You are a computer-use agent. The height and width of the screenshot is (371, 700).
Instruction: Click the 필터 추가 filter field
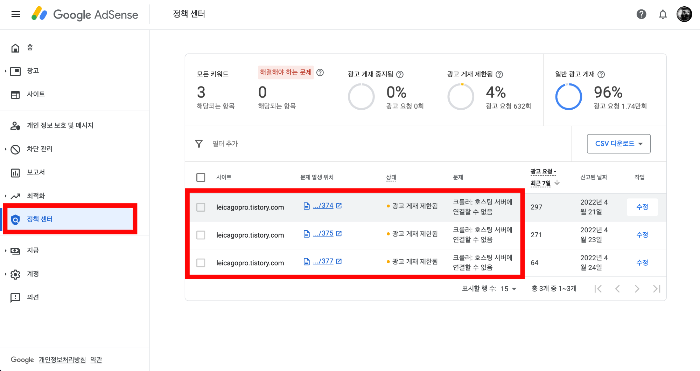pyautogui.click(x=225, y=144)
